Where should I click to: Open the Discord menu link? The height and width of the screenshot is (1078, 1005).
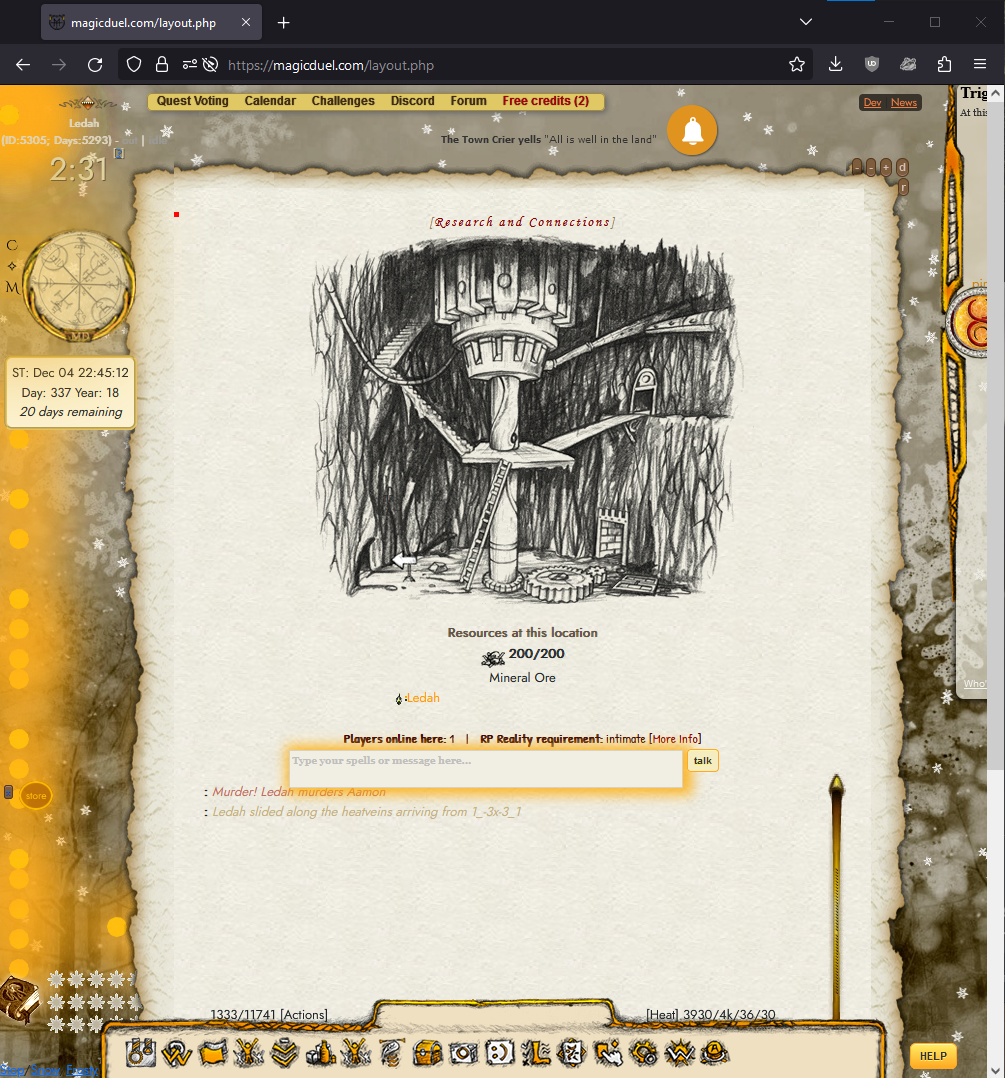pos(412,101)
